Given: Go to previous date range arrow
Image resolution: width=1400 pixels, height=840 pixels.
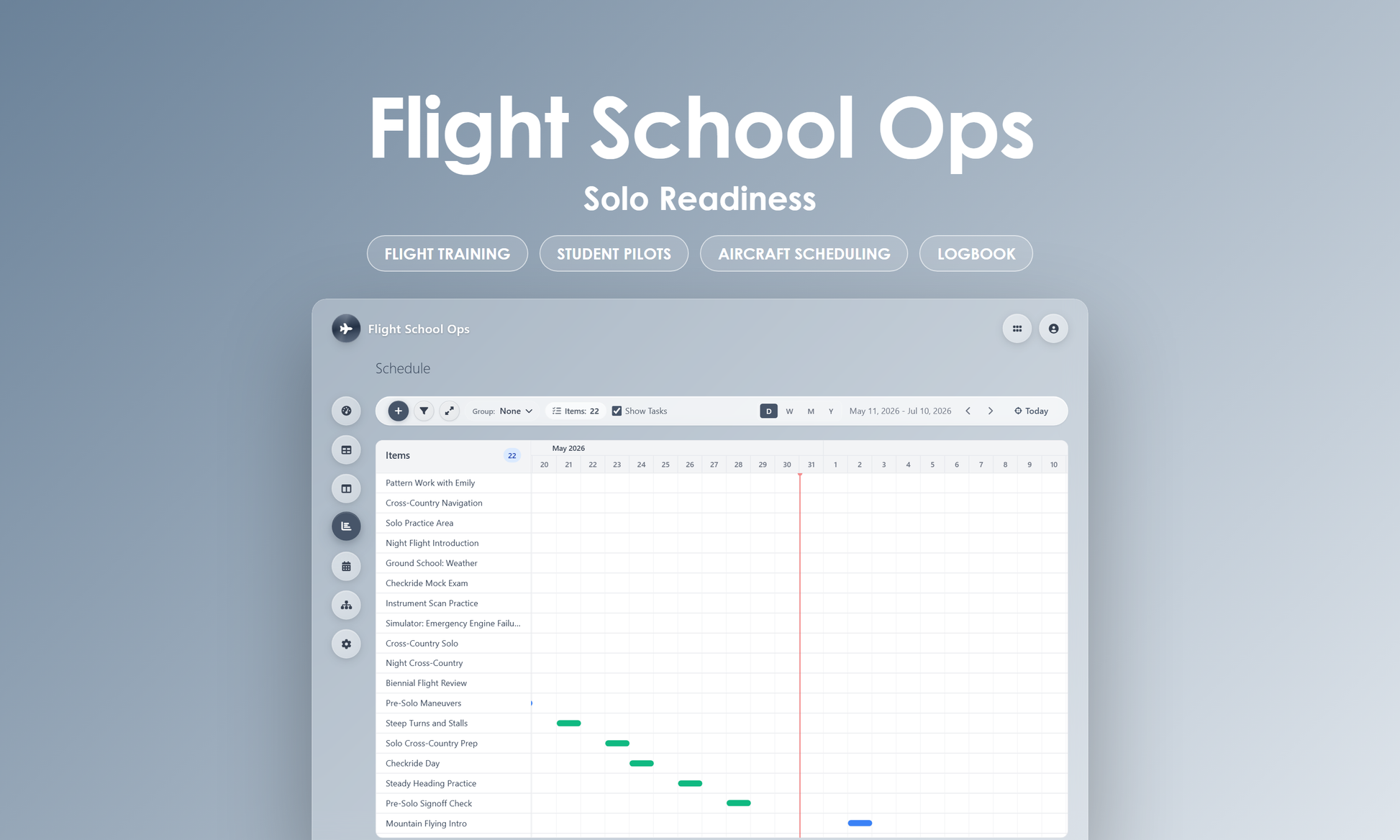Looking at the screenshot, I should click(968, 411).
